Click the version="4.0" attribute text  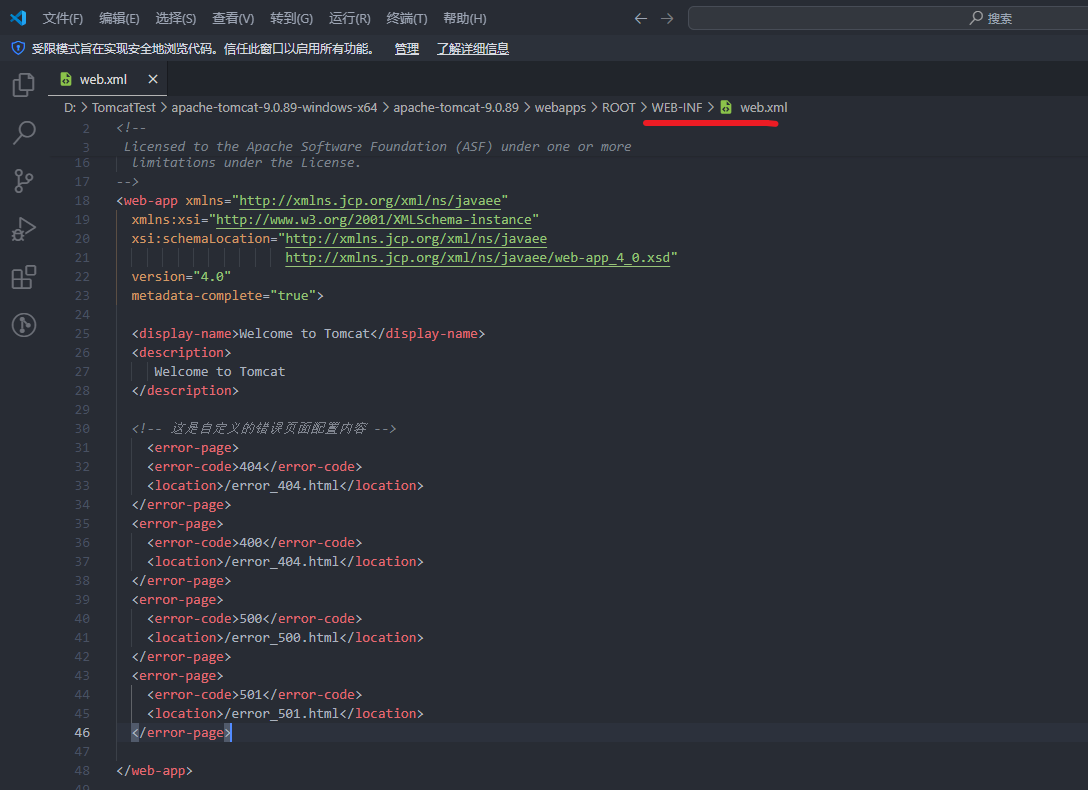(181, 277)
